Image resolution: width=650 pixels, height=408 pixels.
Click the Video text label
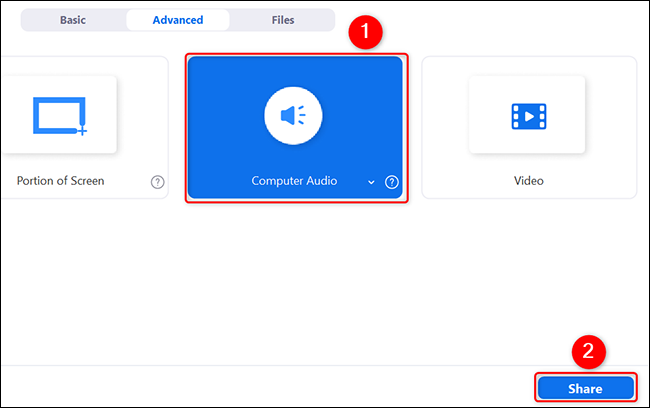[528, 182]
